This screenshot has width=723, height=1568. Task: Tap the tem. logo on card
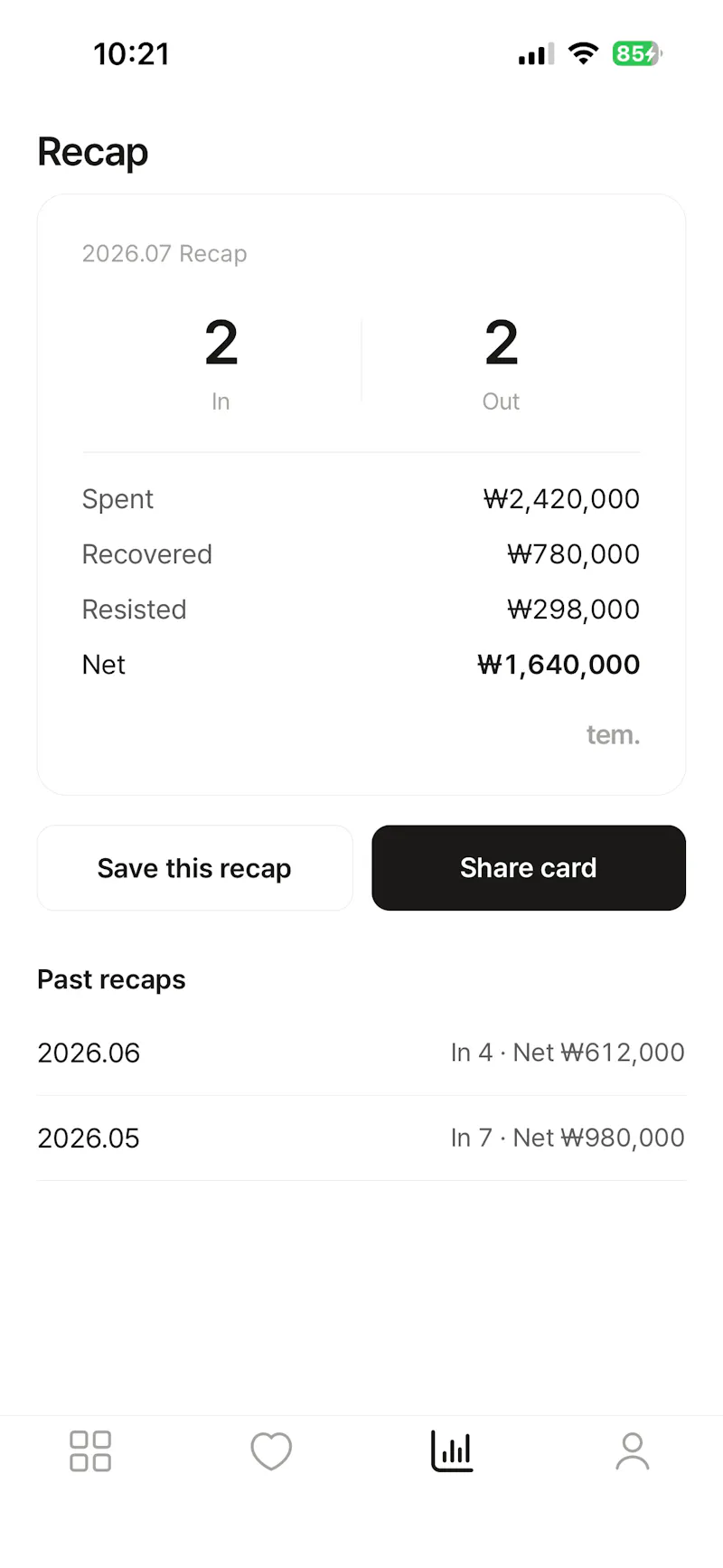[x=613, y=734]
